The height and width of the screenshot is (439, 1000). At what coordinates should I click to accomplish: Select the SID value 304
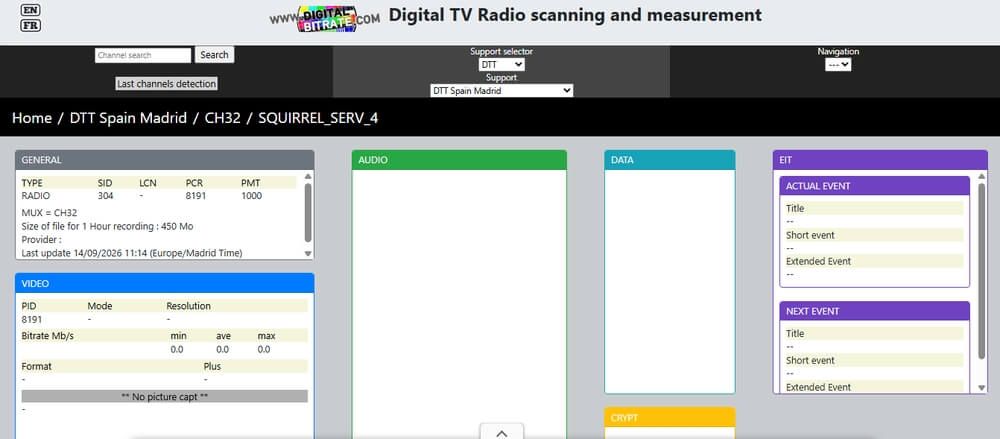(105, 196)
